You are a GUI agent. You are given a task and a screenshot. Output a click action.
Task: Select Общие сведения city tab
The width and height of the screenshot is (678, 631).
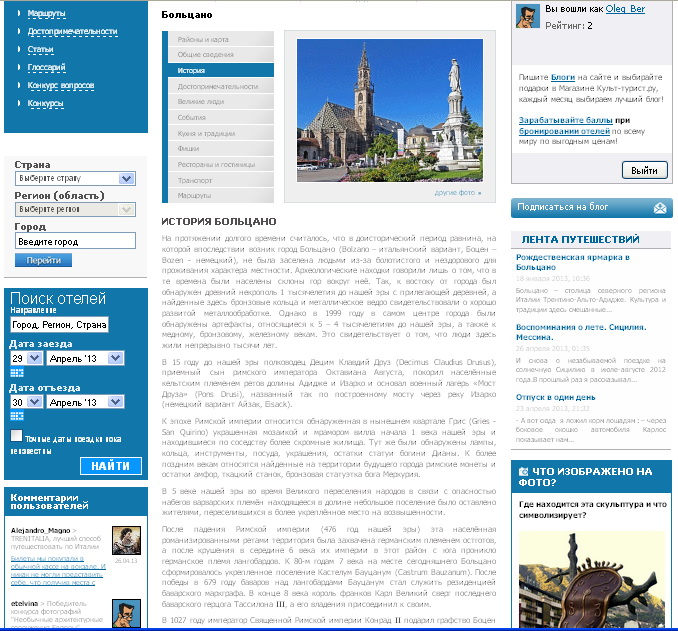221,54
